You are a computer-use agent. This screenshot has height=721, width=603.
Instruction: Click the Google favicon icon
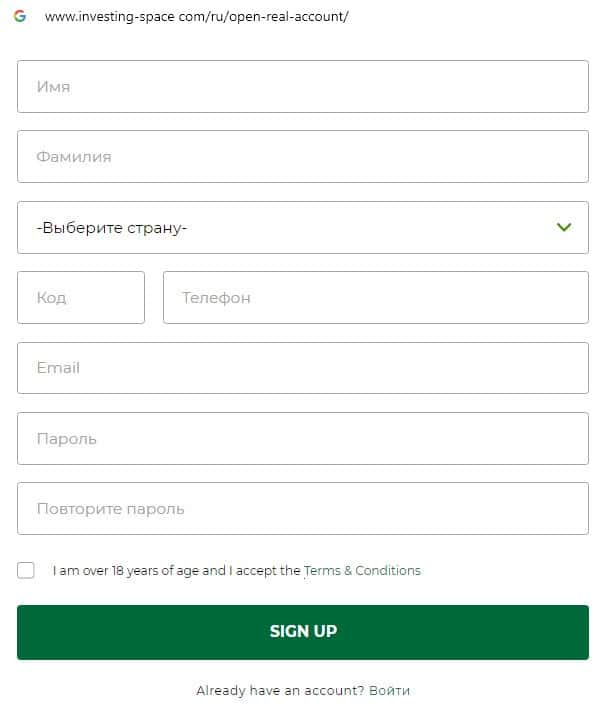(x=20, y=17)
